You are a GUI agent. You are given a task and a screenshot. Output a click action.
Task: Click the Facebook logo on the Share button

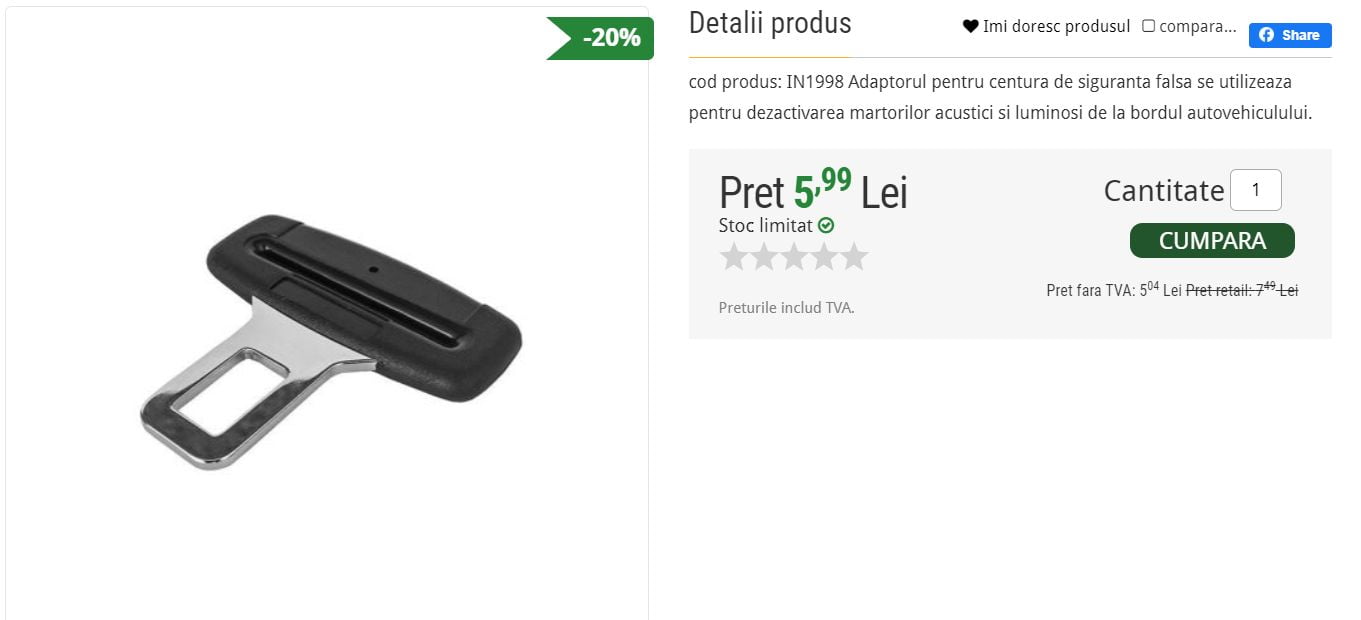[x=1268, y=35]
